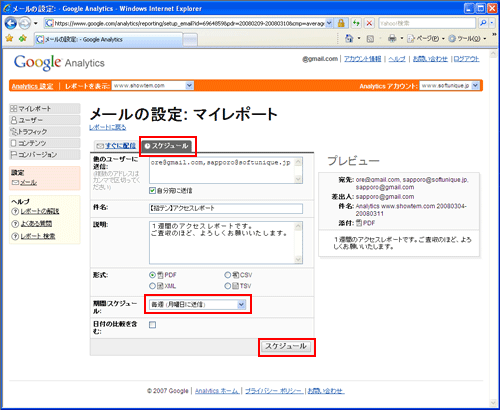500x410 pixels.
Task: Click the security lock icon
Action: (341, 23)
